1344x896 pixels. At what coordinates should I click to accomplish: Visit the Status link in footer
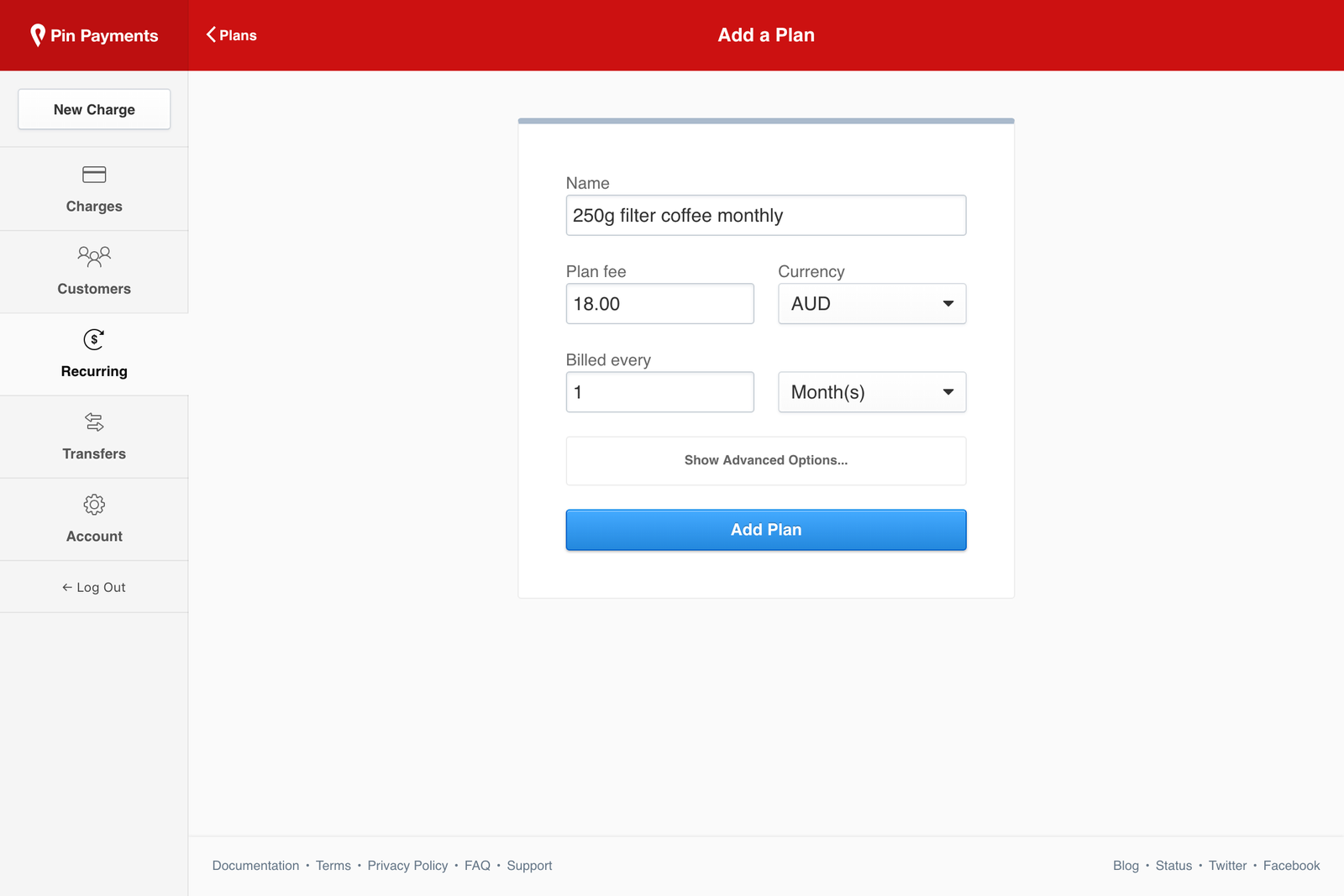[x=1173, y=866]
